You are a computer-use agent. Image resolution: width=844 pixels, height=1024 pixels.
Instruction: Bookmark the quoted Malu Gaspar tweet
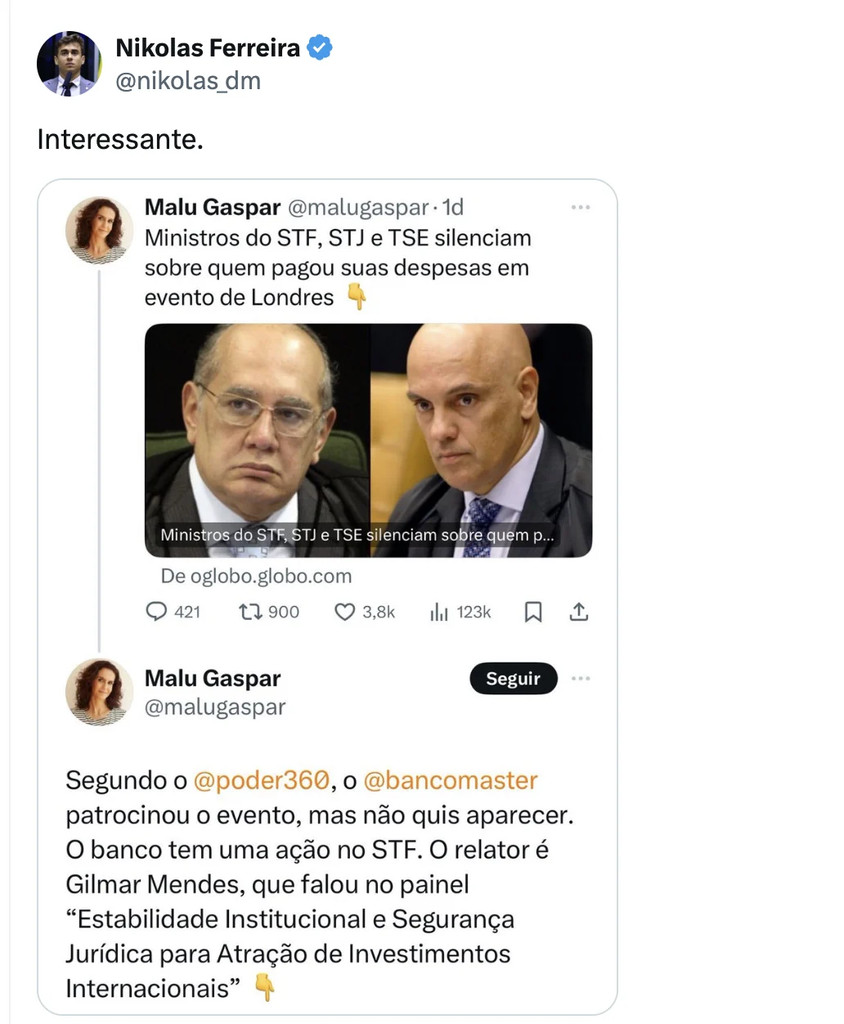pos(533,612)
